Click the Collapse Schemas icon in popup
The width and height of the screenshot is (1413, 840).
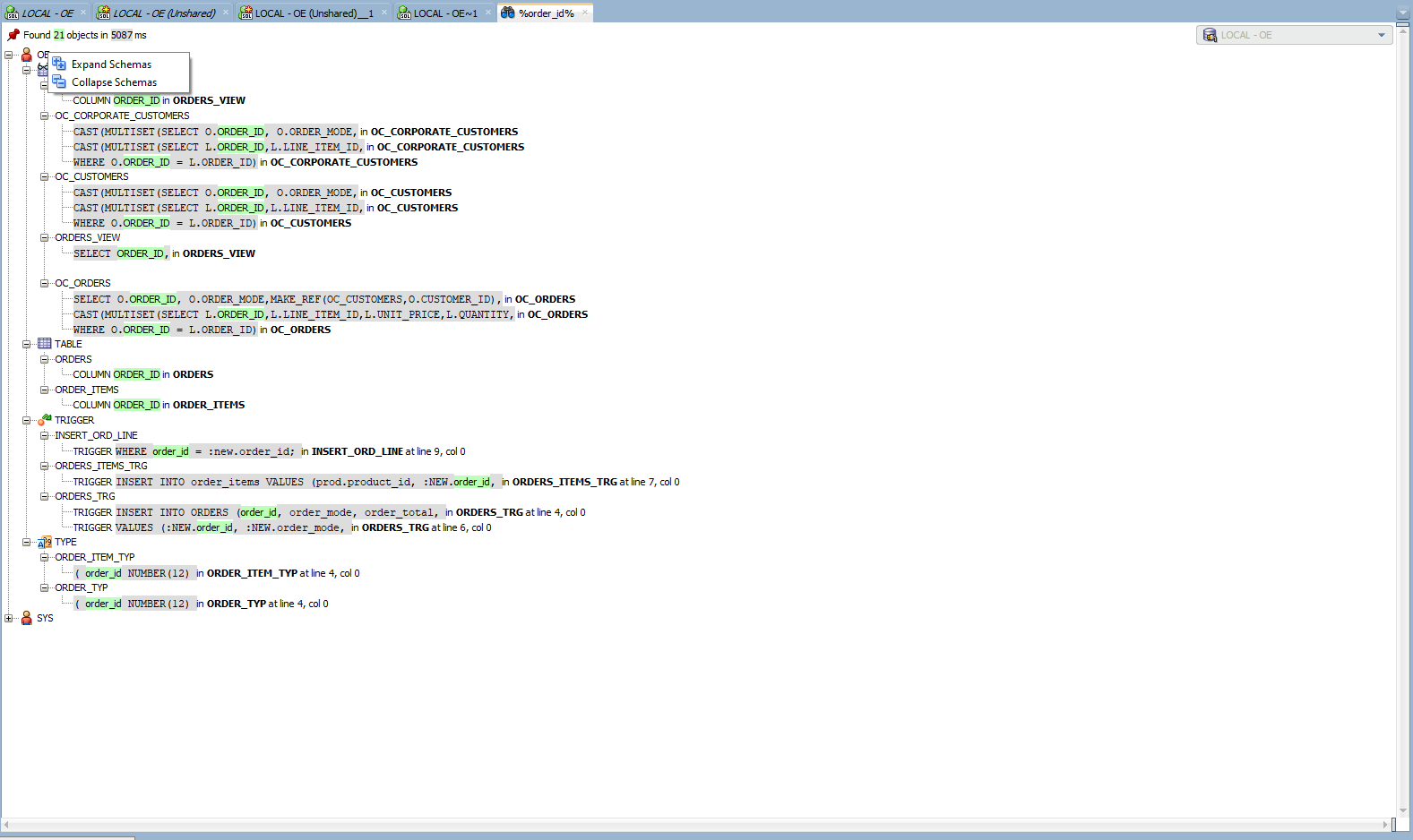pyautogui.click(x=59, y=81)
